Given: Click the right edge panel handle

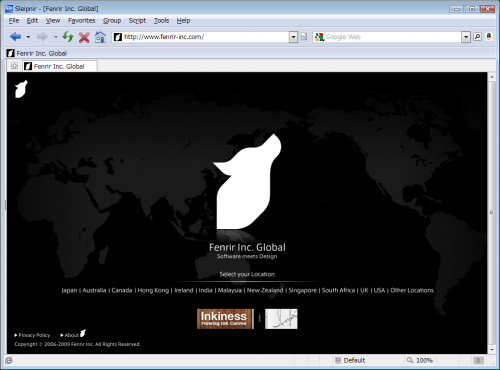Looking at the screenshot, I should click(491, 212).
